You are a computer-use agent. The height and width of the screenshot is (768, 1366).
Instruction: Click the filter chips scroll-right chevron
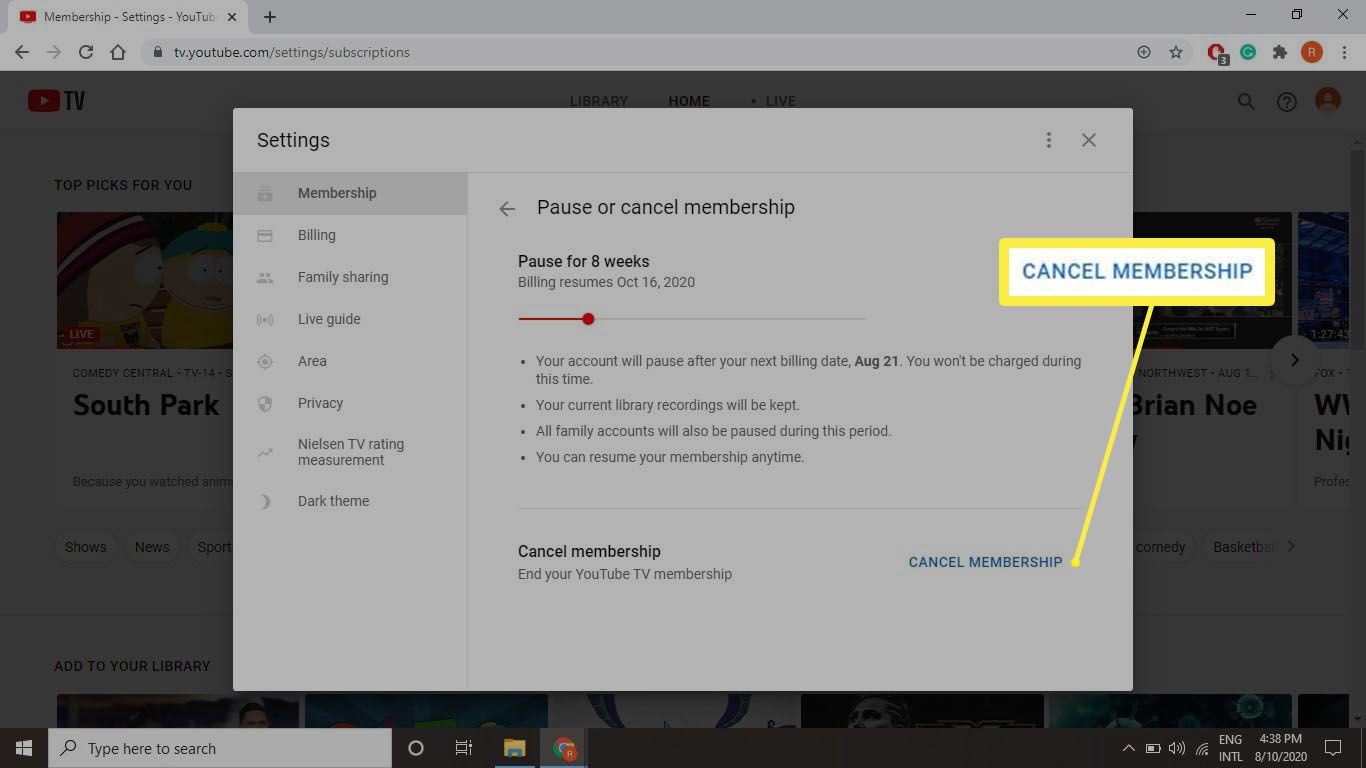tap(1291, 546)
